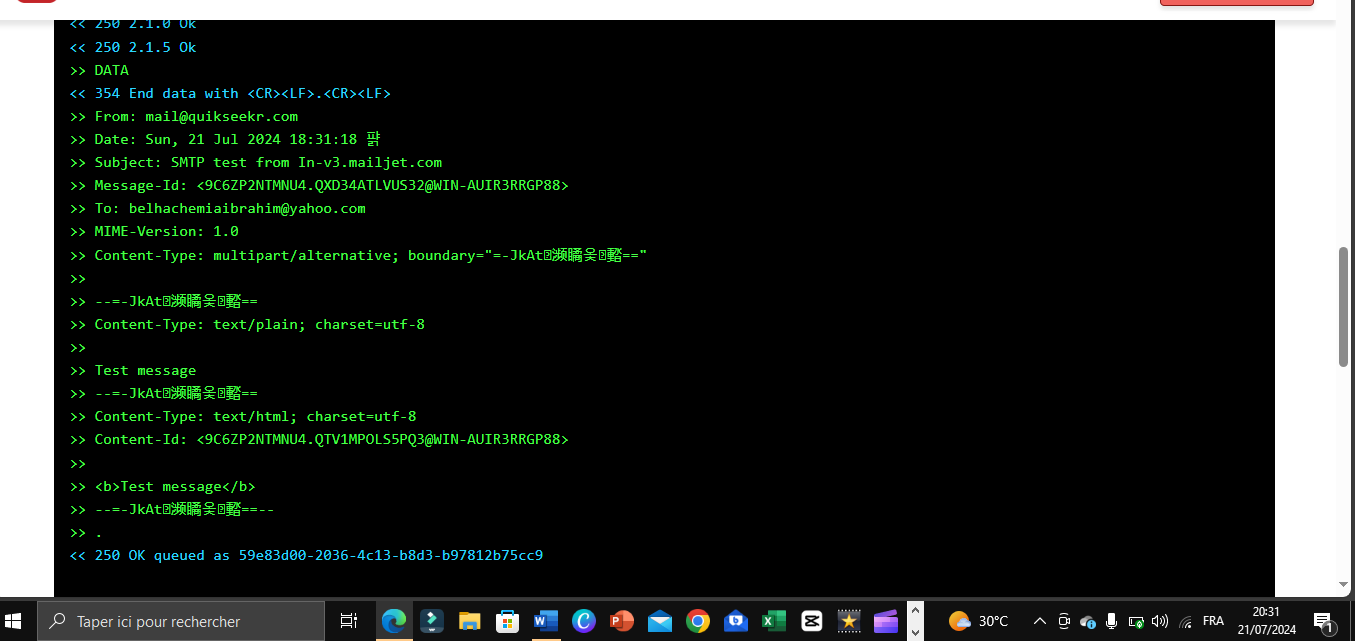Image resolution: width=1355 pixels, height=641 pixels.
Task: Click the Meet Now camera tray icon
Action: pos(1064,621)
